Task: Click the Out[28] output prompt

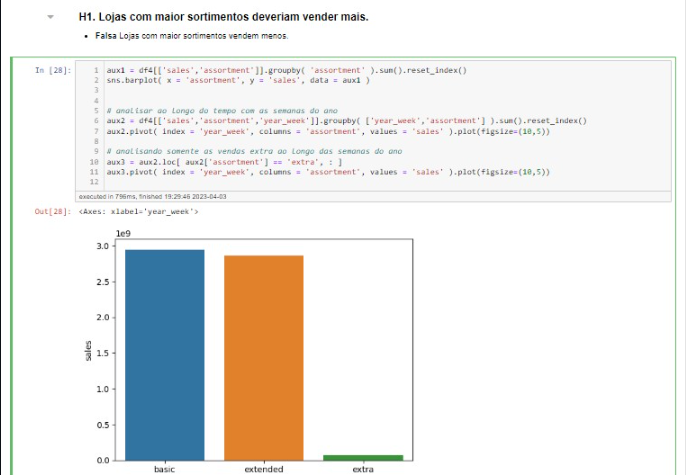Action: click(53, 211)
